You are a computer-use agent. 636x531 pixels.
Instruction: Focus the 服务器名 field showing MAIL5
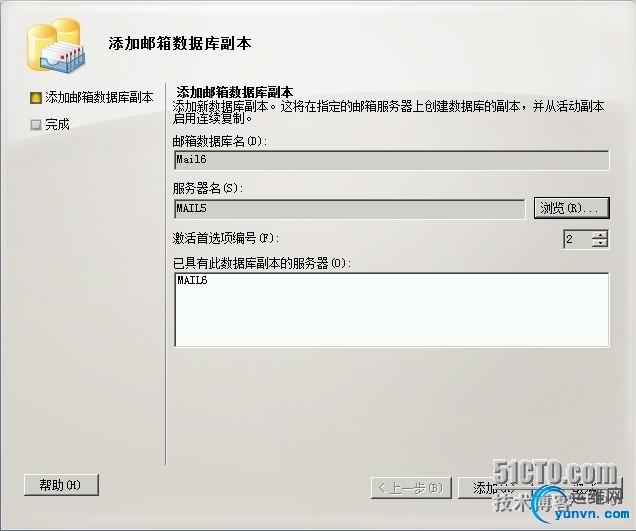350,209
